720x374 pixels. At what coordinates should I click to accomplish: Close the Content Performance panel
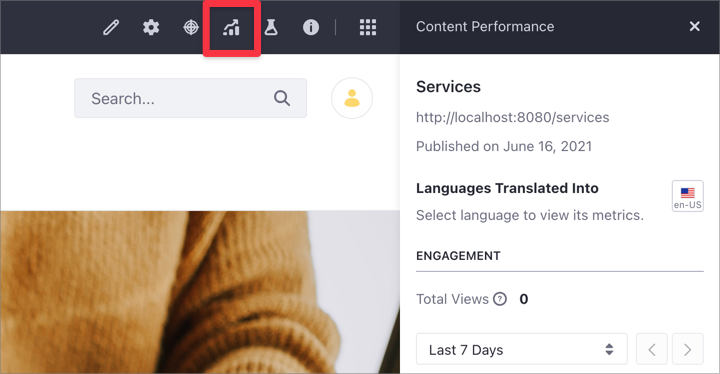695,27
